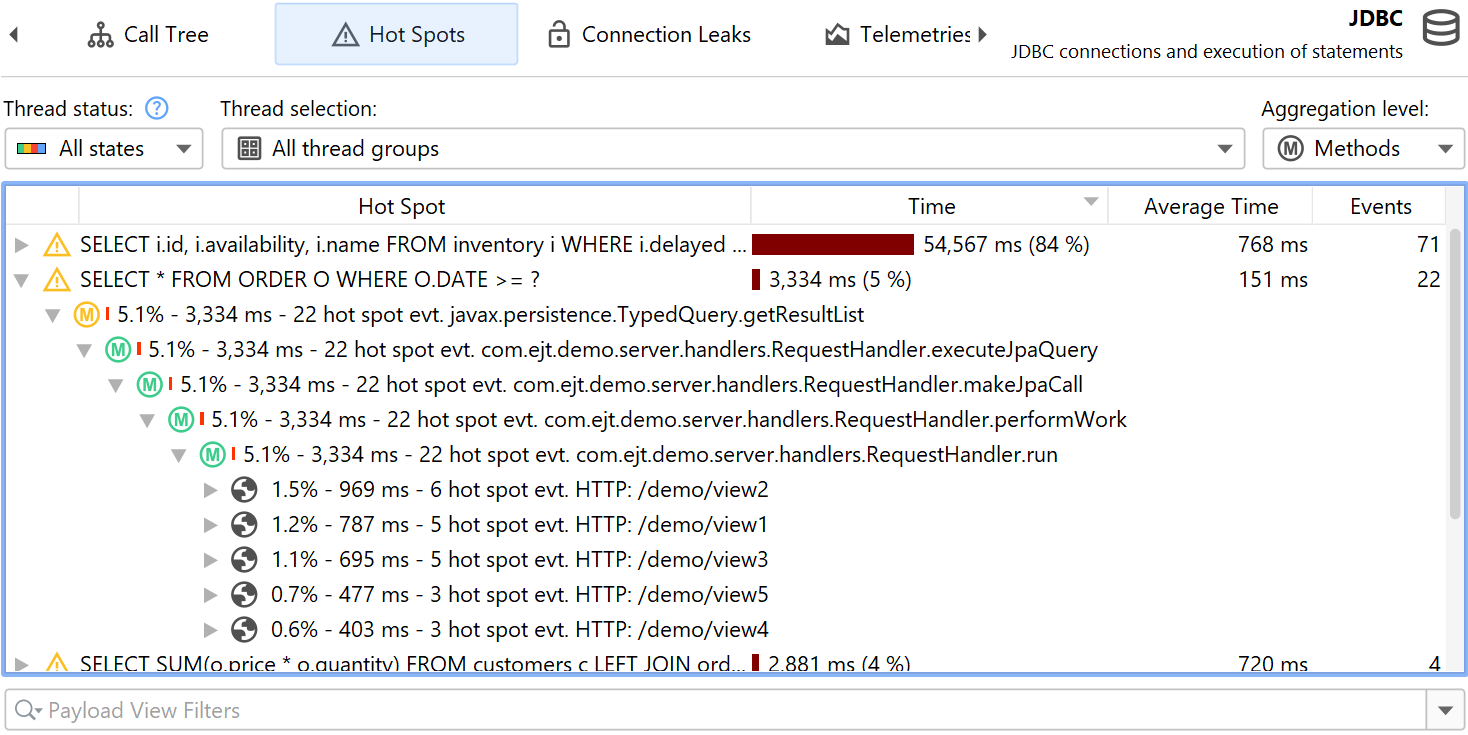Click the globe icon for /demo/view2
The height and width of the screenshot is (735, 1468).
click(x=244, y=489)
